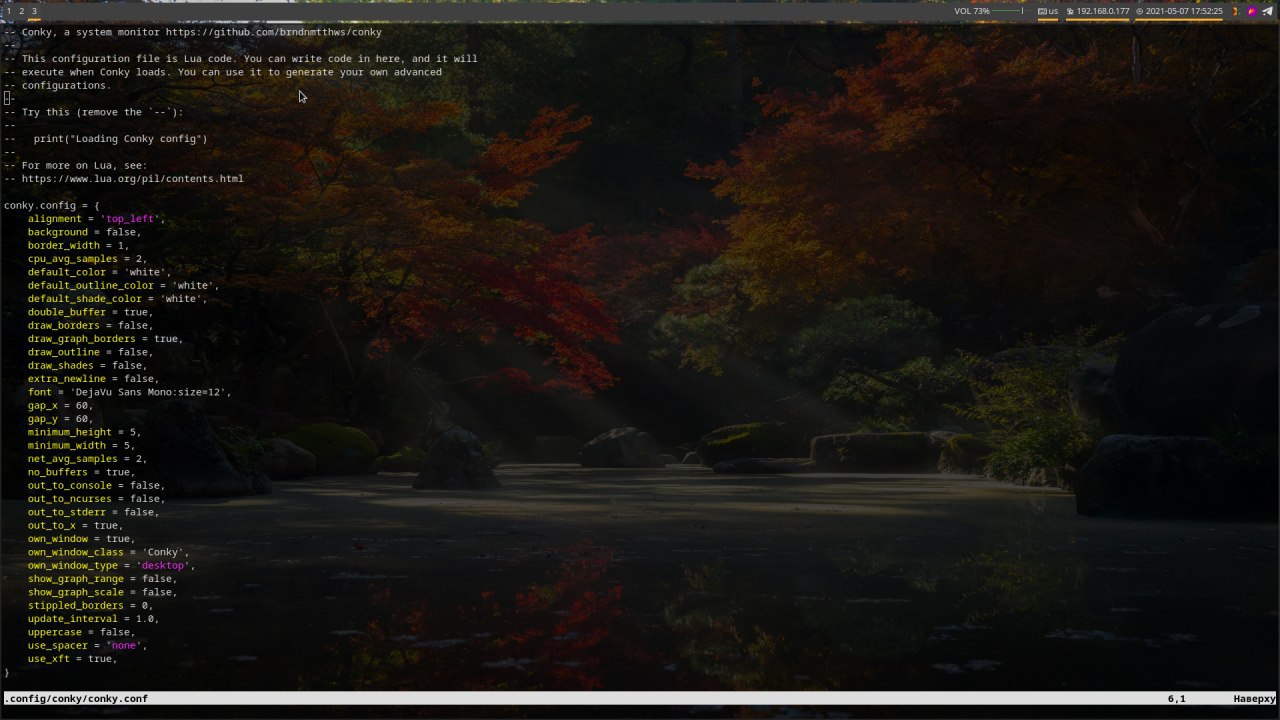Screen dimensions: 1280x720
Task: Click the keyboard layout icon beside 'us'
Action: (x=1042, y=11)
